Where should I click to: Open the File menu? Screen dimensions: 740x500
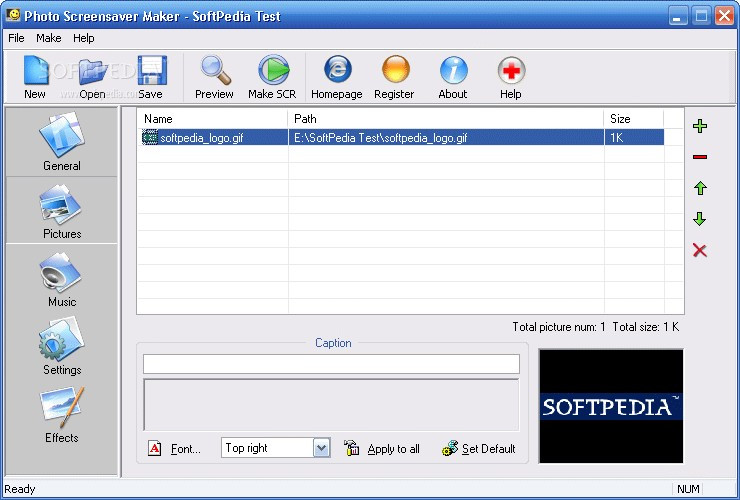click(x=17, y=38)
